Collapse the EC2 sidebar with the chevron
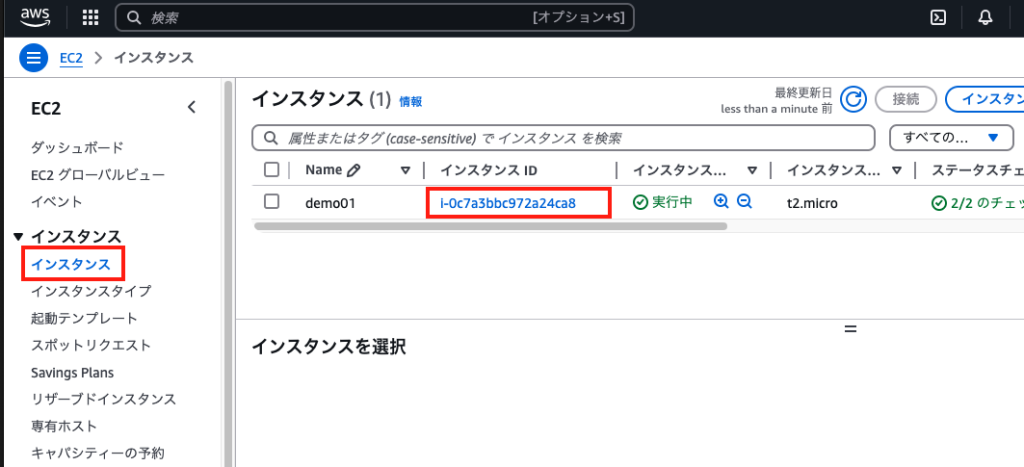Viewport: 1024px width, 467px height. [191, 108]
